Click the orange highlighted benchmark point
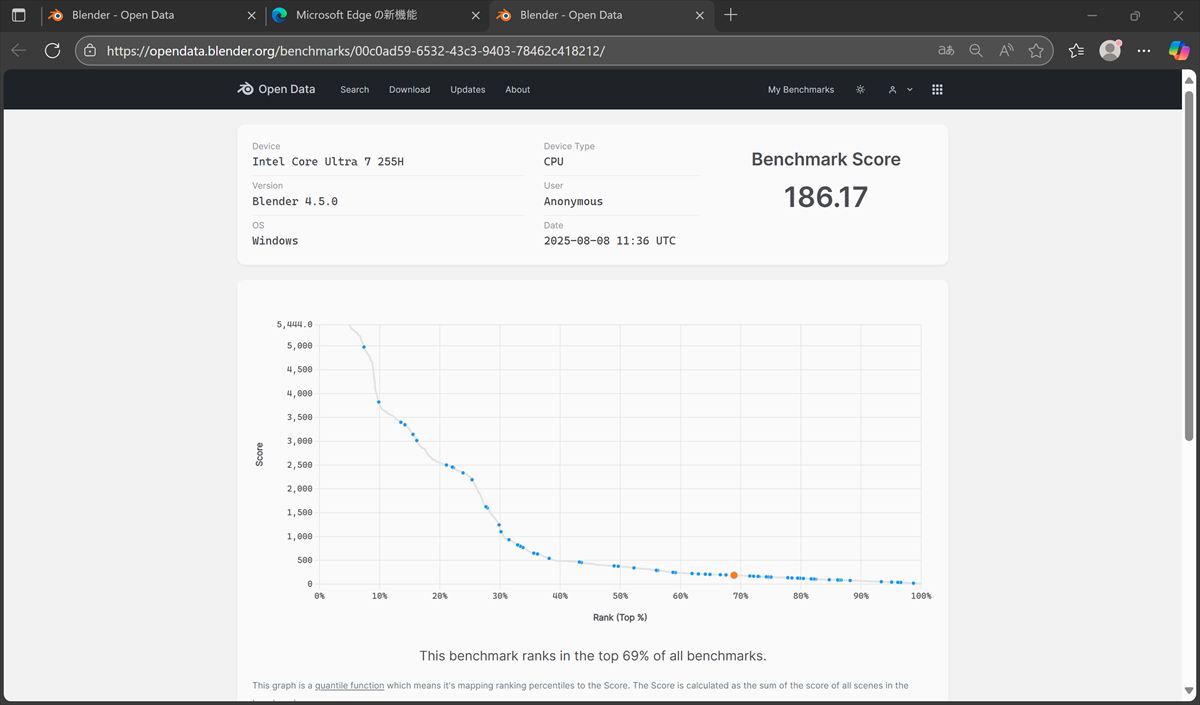The height and width of the screenshot is (705, 1200). pos(734,575)
